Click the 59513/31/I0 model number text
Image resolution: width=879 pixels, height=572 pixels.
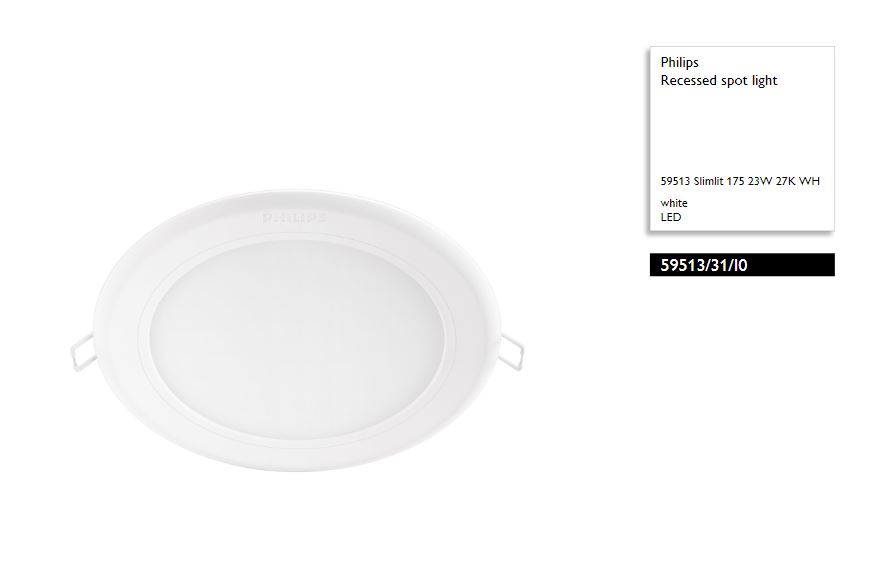[x=704, y=265]
